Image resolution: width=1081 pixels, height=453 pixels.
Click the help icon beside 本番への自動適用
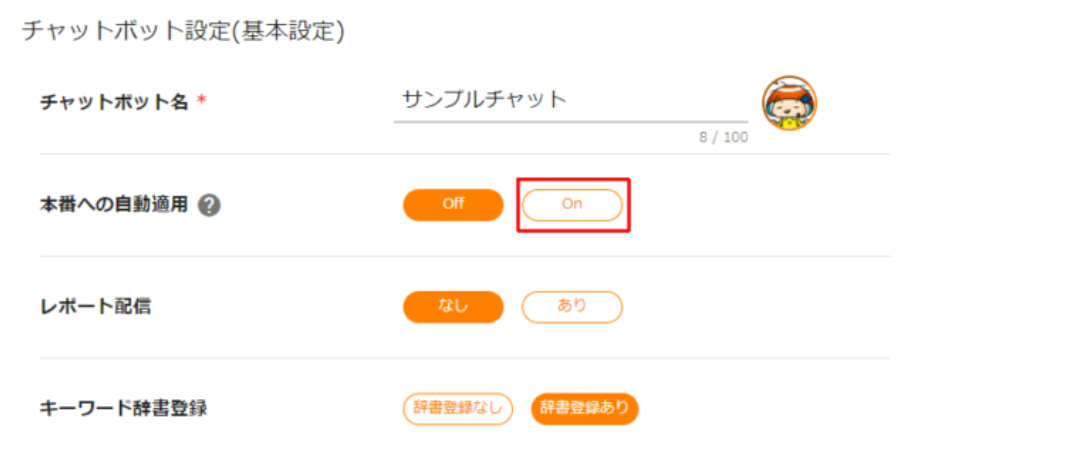(x=209, y=205)
